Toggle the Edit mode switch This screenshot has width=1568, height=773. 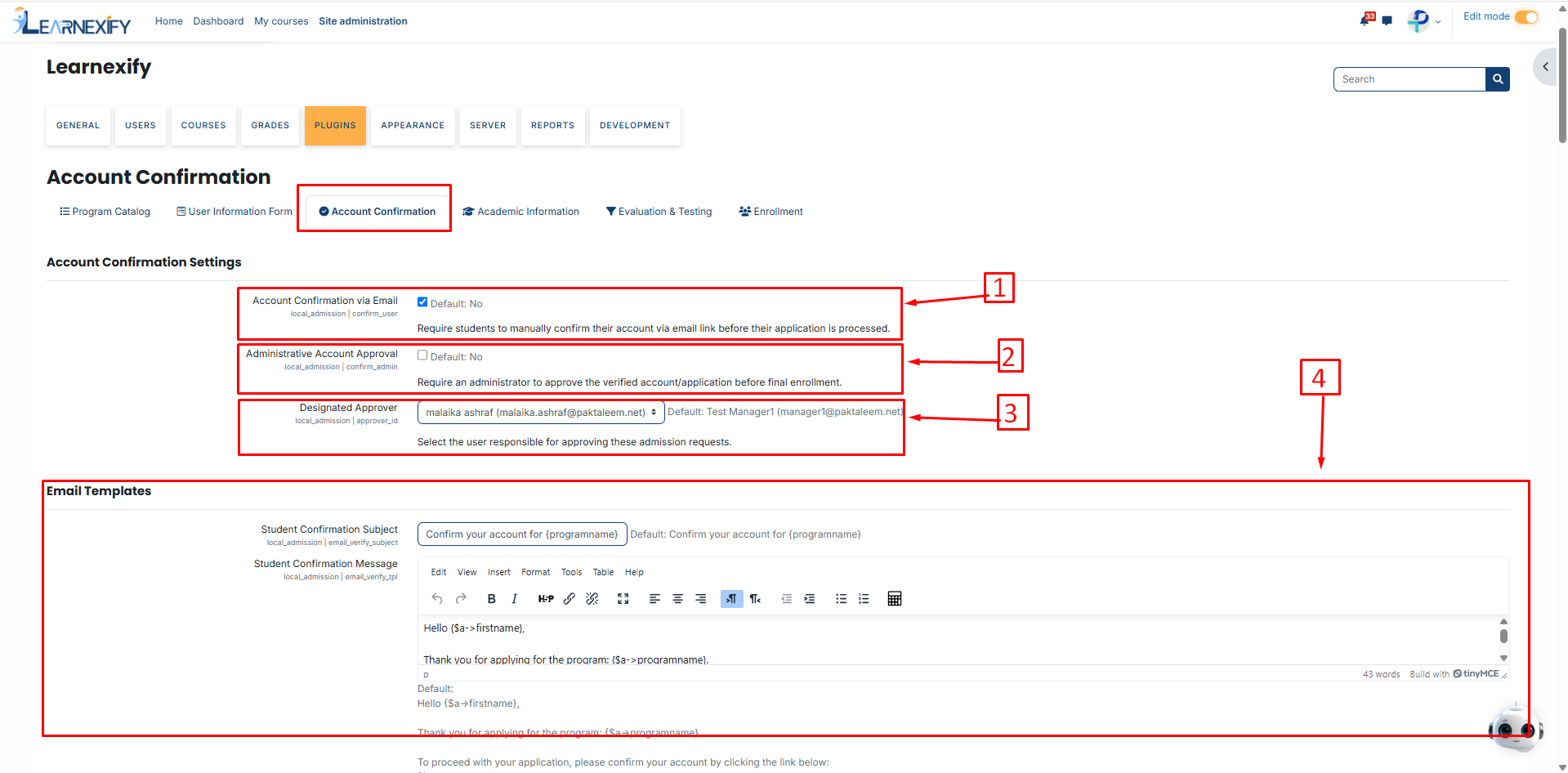tap(1526, 17)
